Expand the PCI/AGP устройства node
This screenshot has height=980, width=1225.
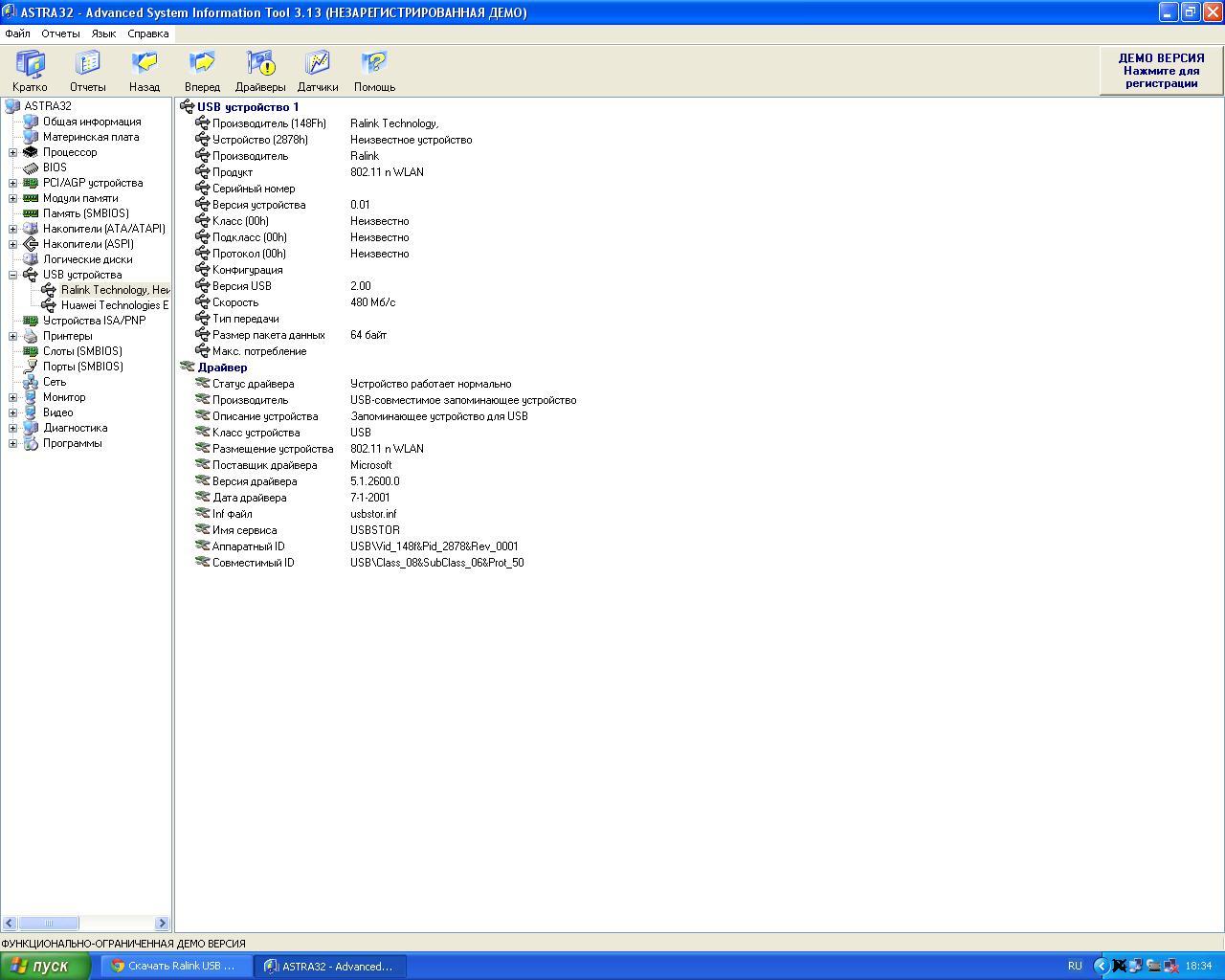tap(12, 183)
